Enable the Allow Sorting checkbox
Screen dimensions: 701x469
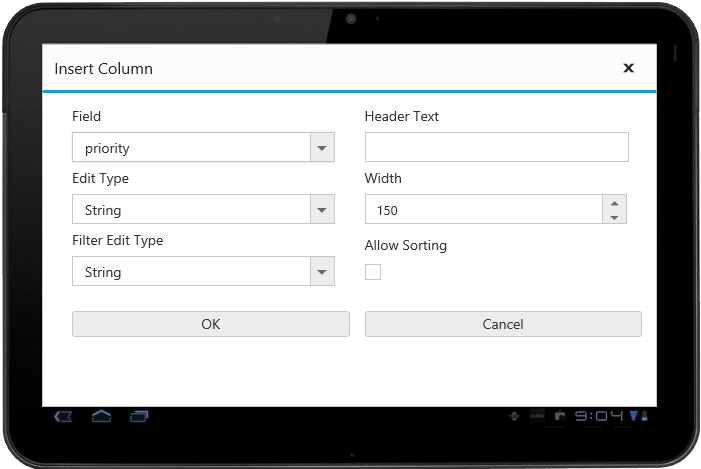tap(373, 271)
